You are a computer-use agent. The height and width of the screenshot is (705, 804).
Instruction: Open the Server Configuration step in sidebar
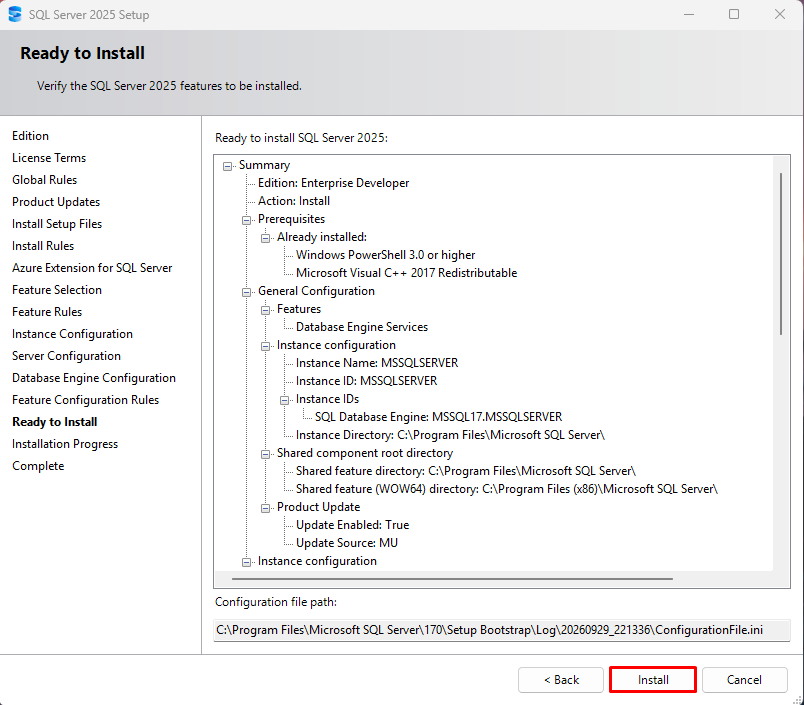click(67, 356)
